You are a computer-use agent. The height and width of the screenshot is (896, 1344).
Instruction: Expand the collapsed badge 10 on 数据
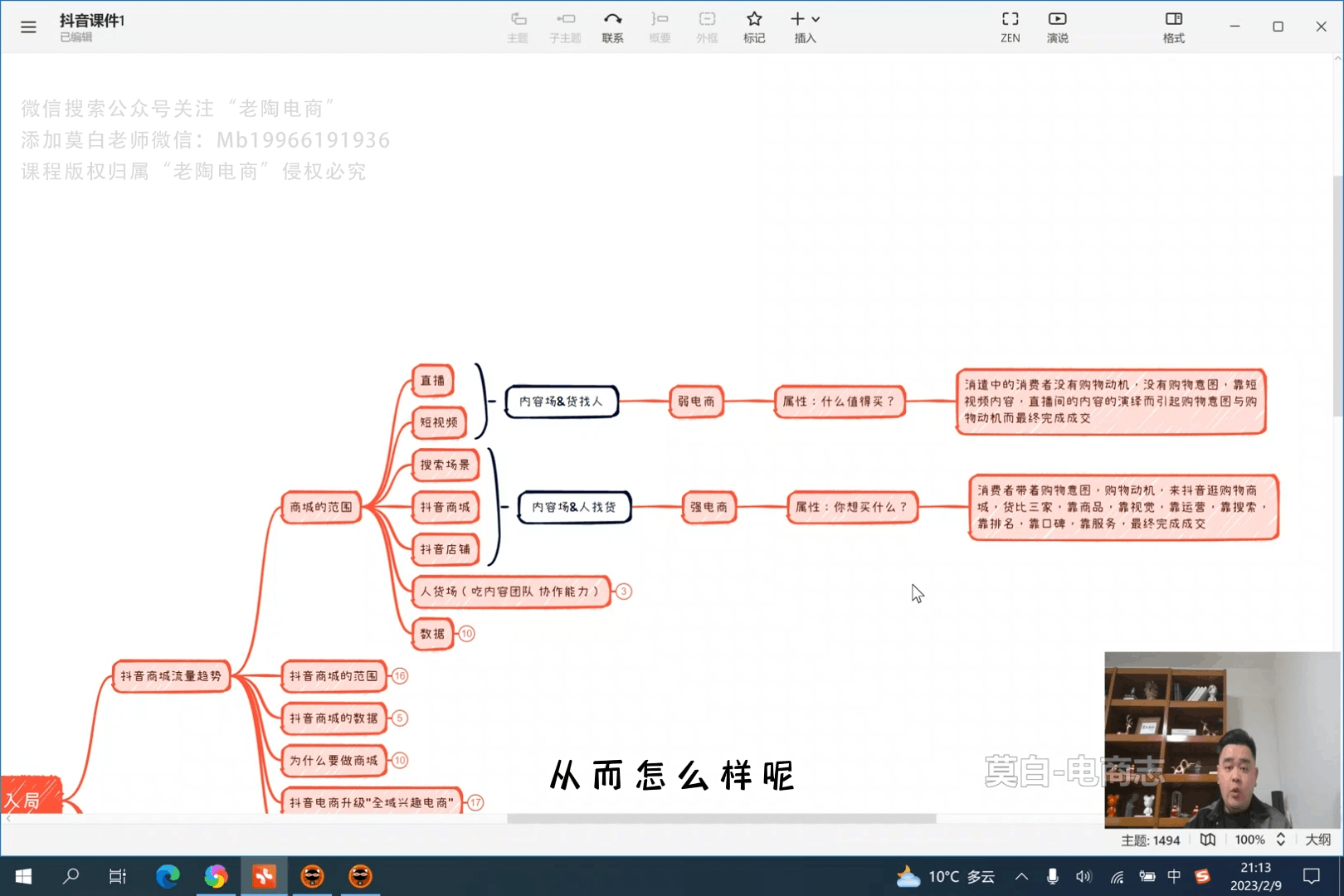[x=467, y=634]
